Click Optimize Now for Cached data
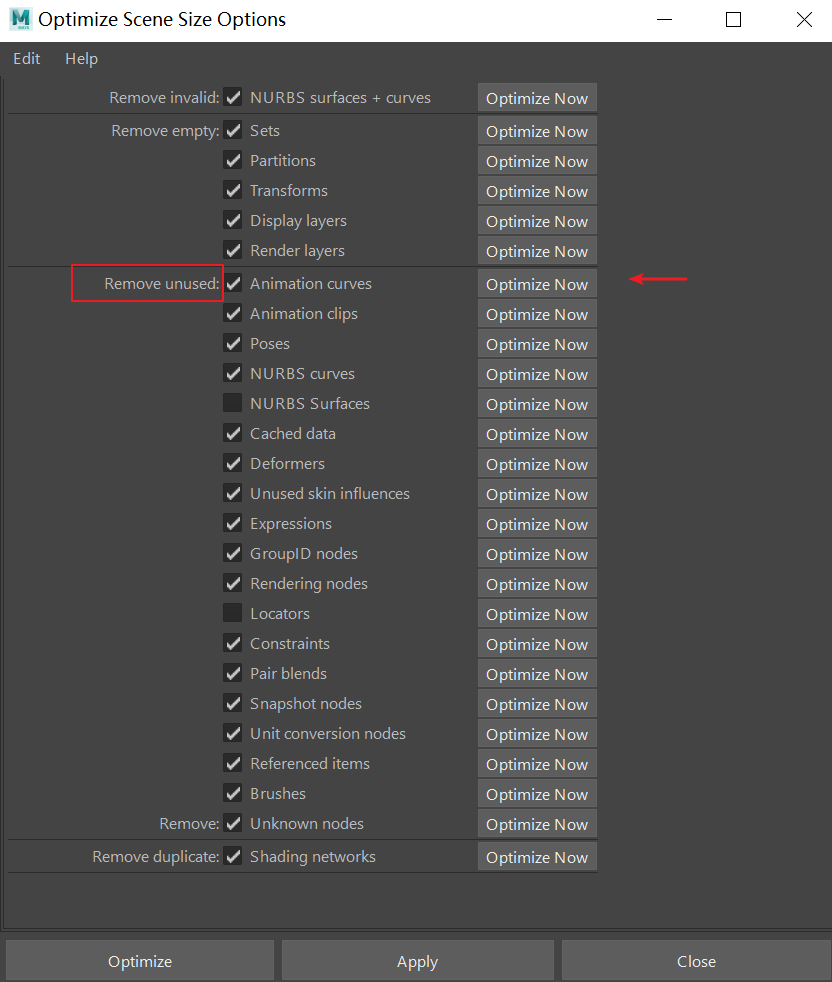 (x=537, y=434)
